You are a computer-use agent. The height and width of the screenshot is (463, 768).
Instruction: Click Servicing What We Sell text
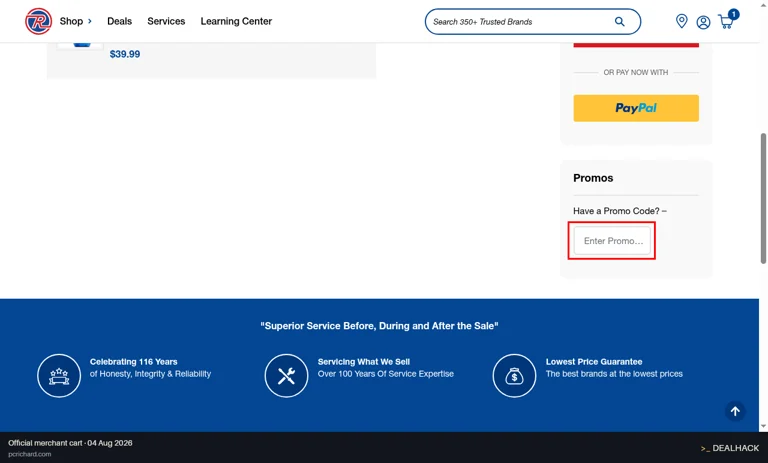(364, 362)
